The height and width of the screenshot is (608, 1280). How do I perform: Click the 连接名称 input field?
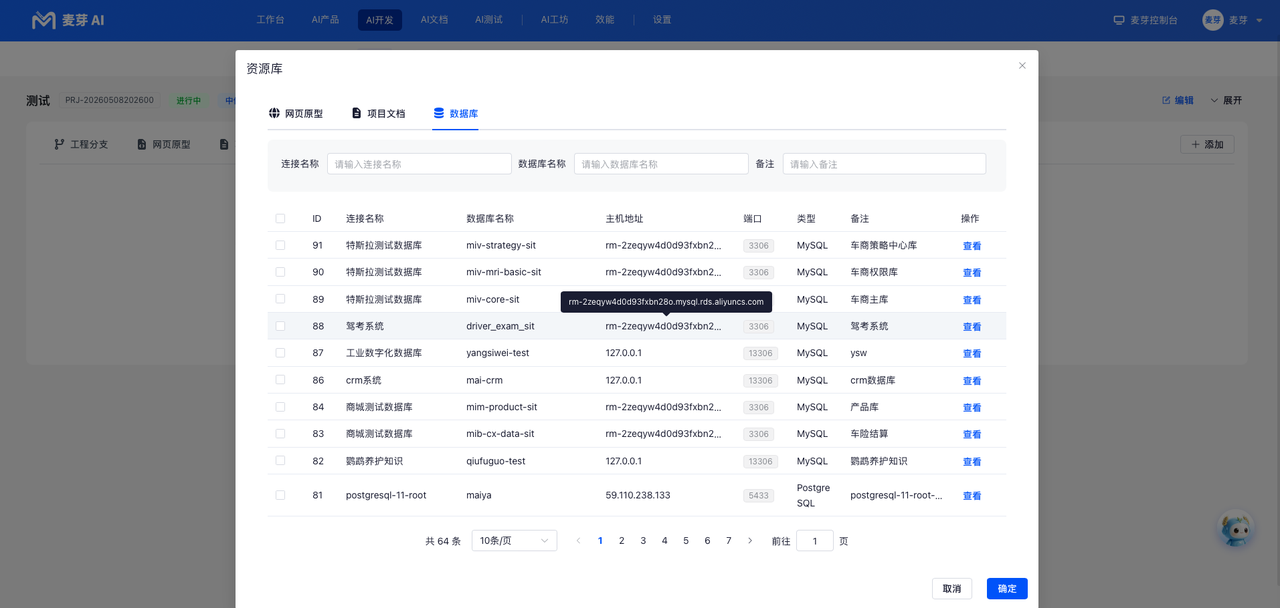419,164
